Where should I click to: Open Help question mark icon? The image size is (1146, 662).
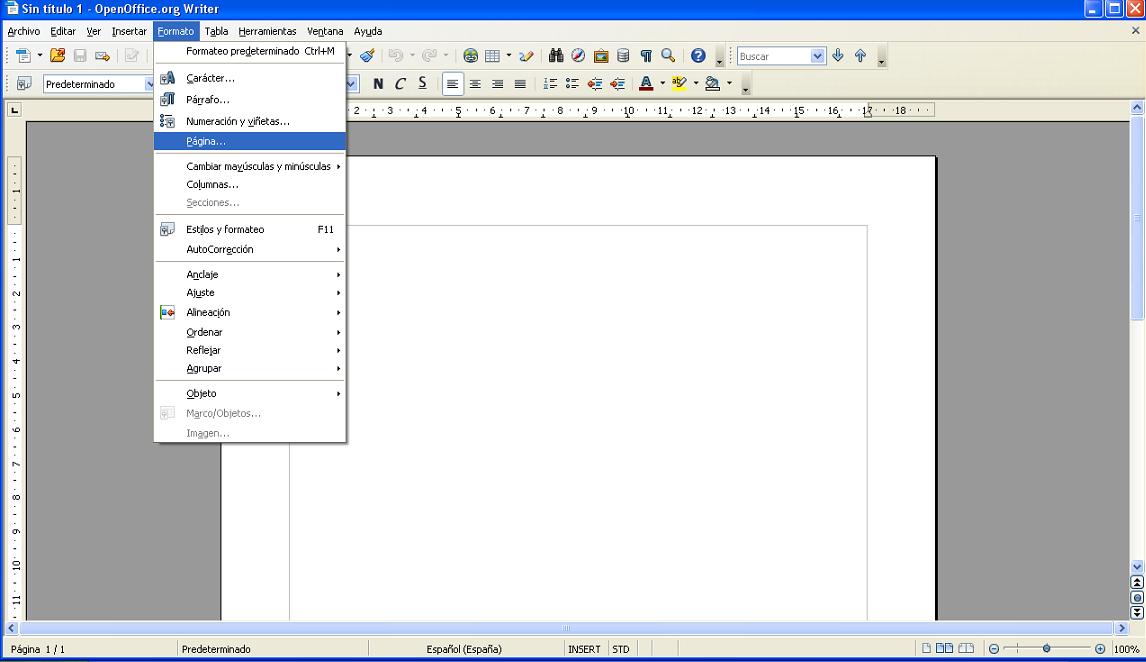(699, 56)
